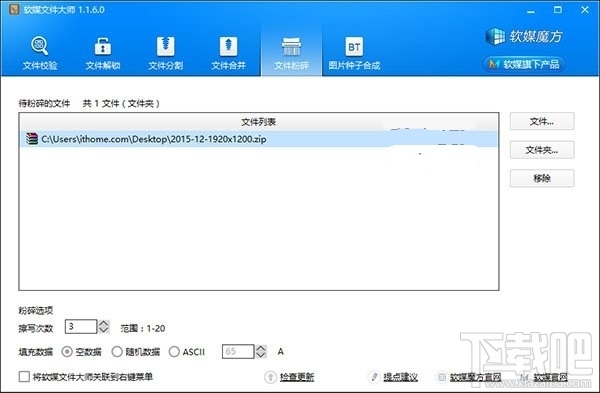
Task: Click the 文件列表 column header
Action: [x=259, y=122]
